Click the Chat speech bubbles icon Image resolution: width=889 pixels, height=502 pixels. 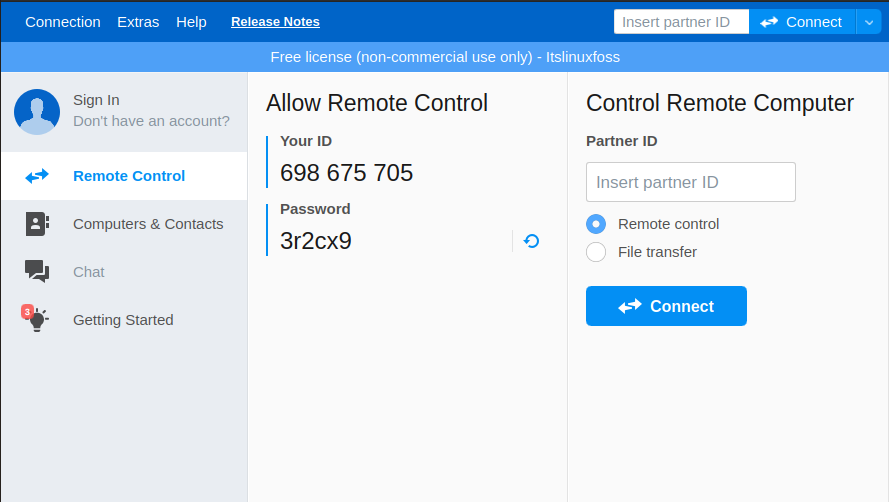pos(37,271)
